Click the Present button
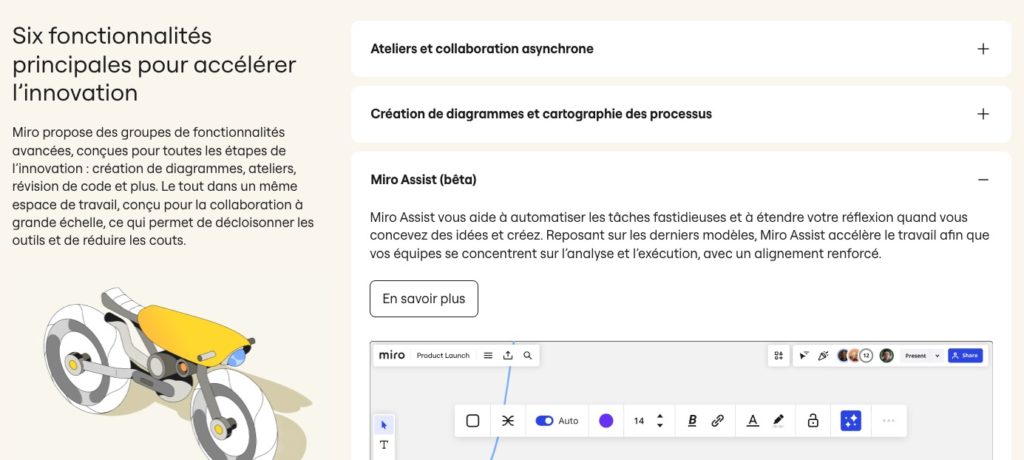 916,355
